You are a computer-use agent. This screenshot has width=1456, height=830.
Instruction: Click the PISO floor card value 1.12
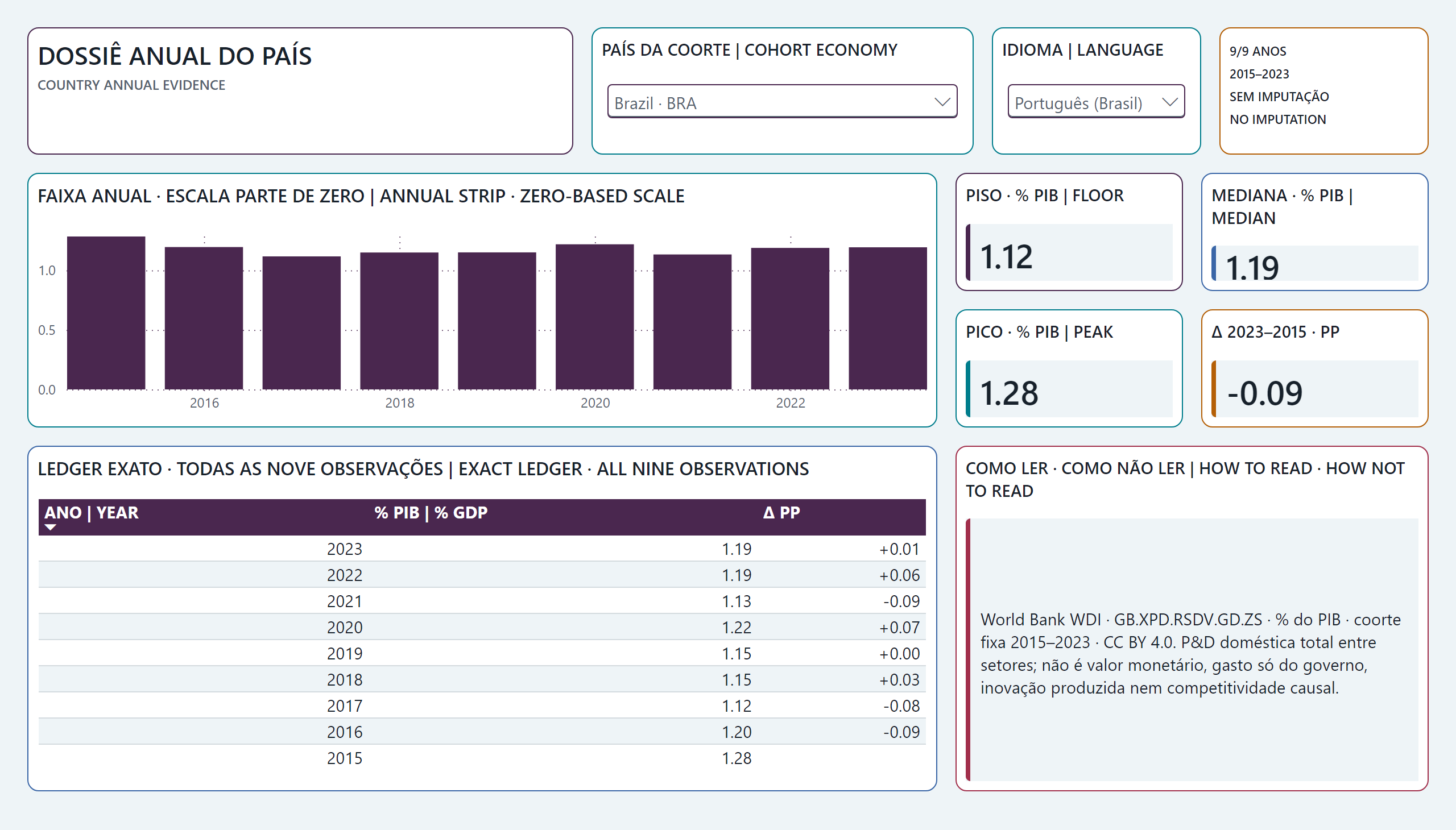point(1006,256)
